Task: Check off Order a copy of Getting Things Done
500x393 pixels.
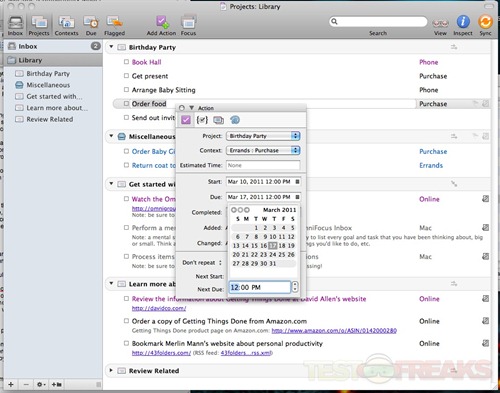Action: 126,321
